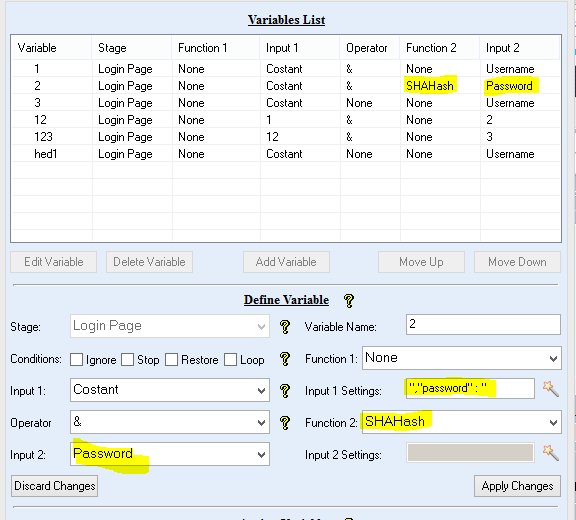
Task: Click the Variable Name input field
Action: click(x=483, y=324)
